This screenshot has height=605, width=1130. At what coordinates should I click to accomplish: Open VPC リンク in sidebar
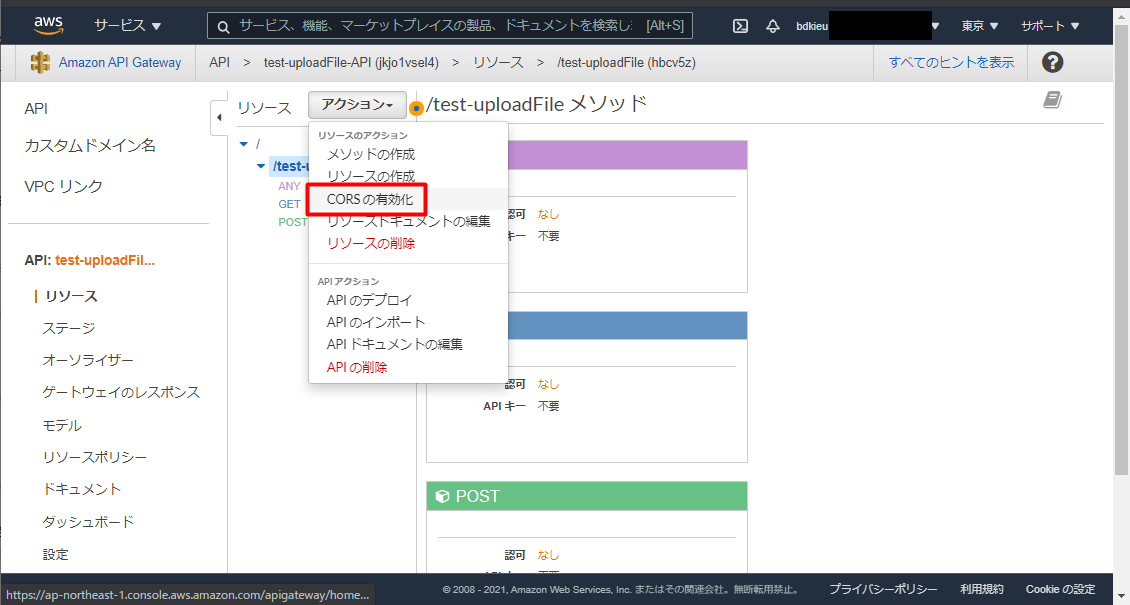(63, 187)
